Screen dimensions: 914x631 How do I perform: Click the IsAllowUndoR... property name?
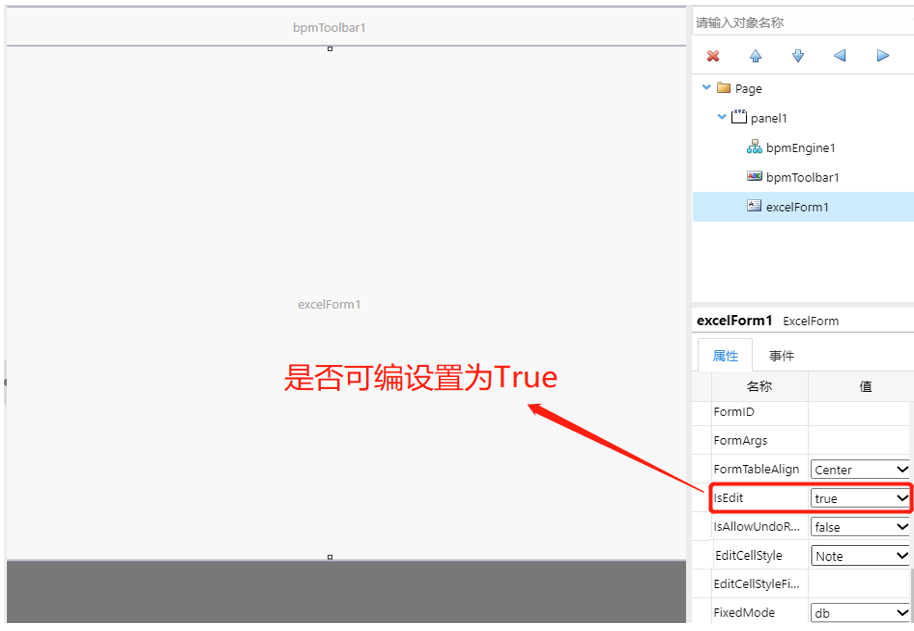pos(757,527)
